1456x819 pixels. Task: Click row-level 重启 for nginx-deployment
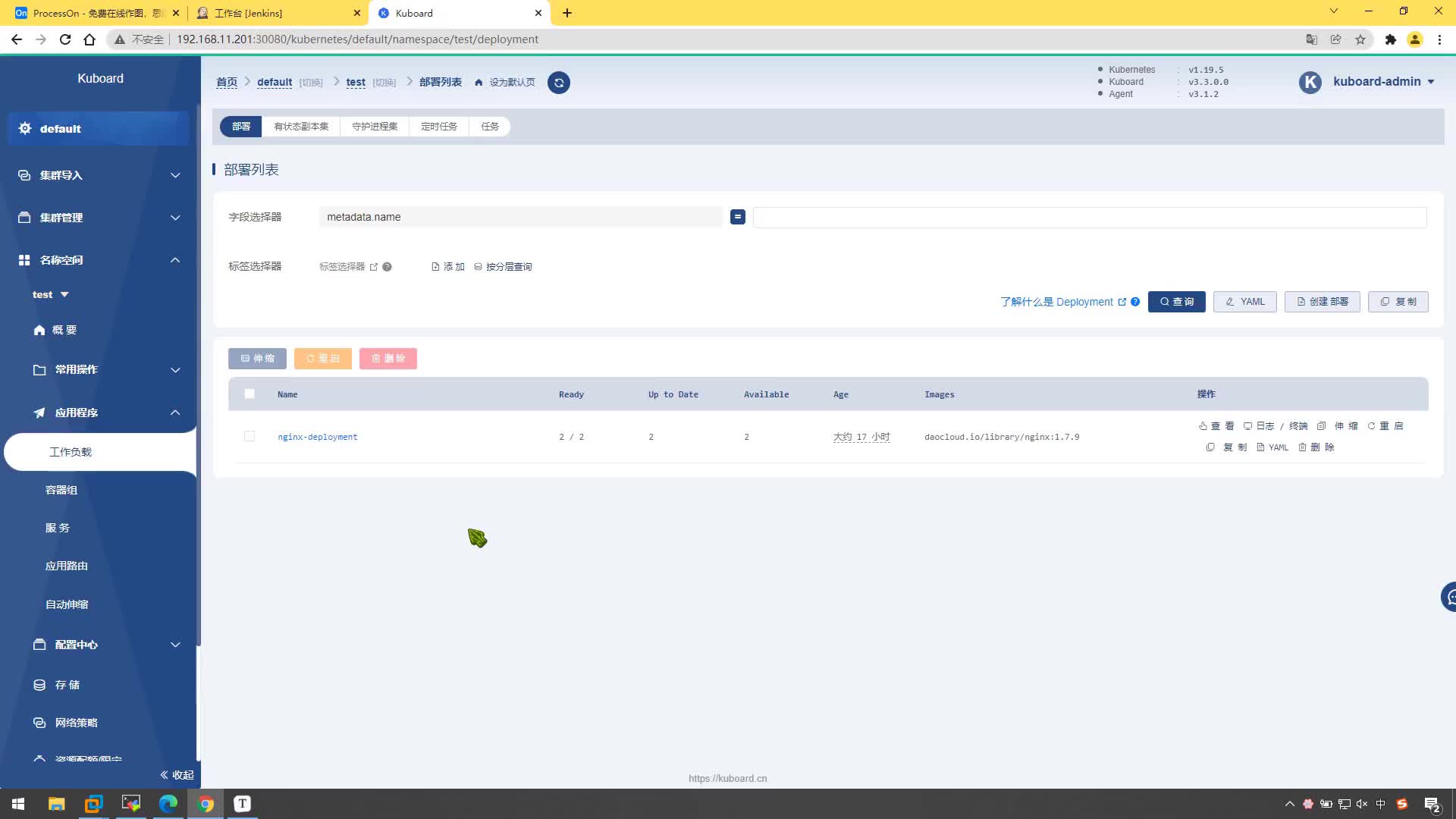pos(1385,426)
